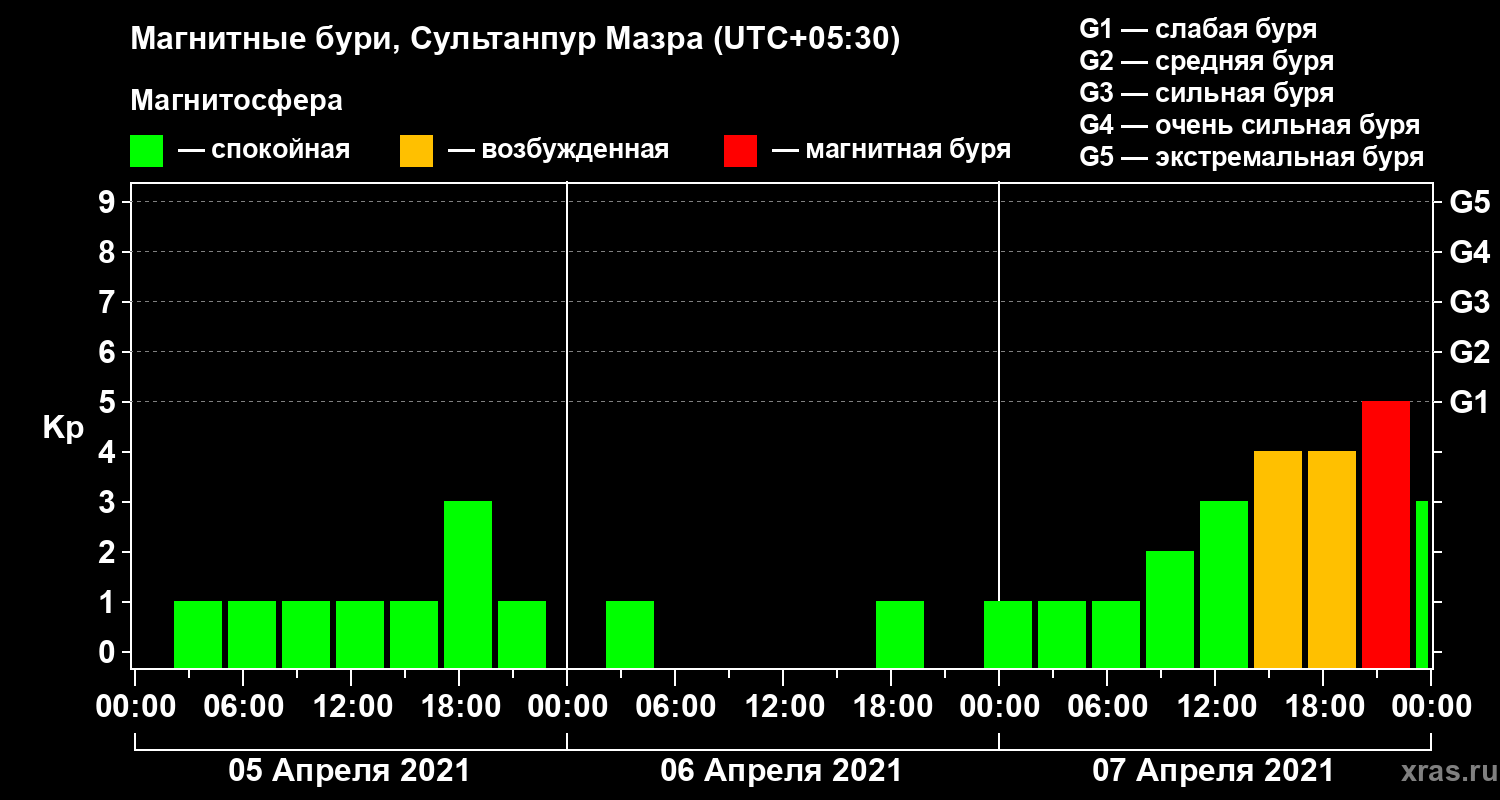Click the '— спокойная' legend label
1500x800 pixels.
pyautogui.click(x=264, y=150)
